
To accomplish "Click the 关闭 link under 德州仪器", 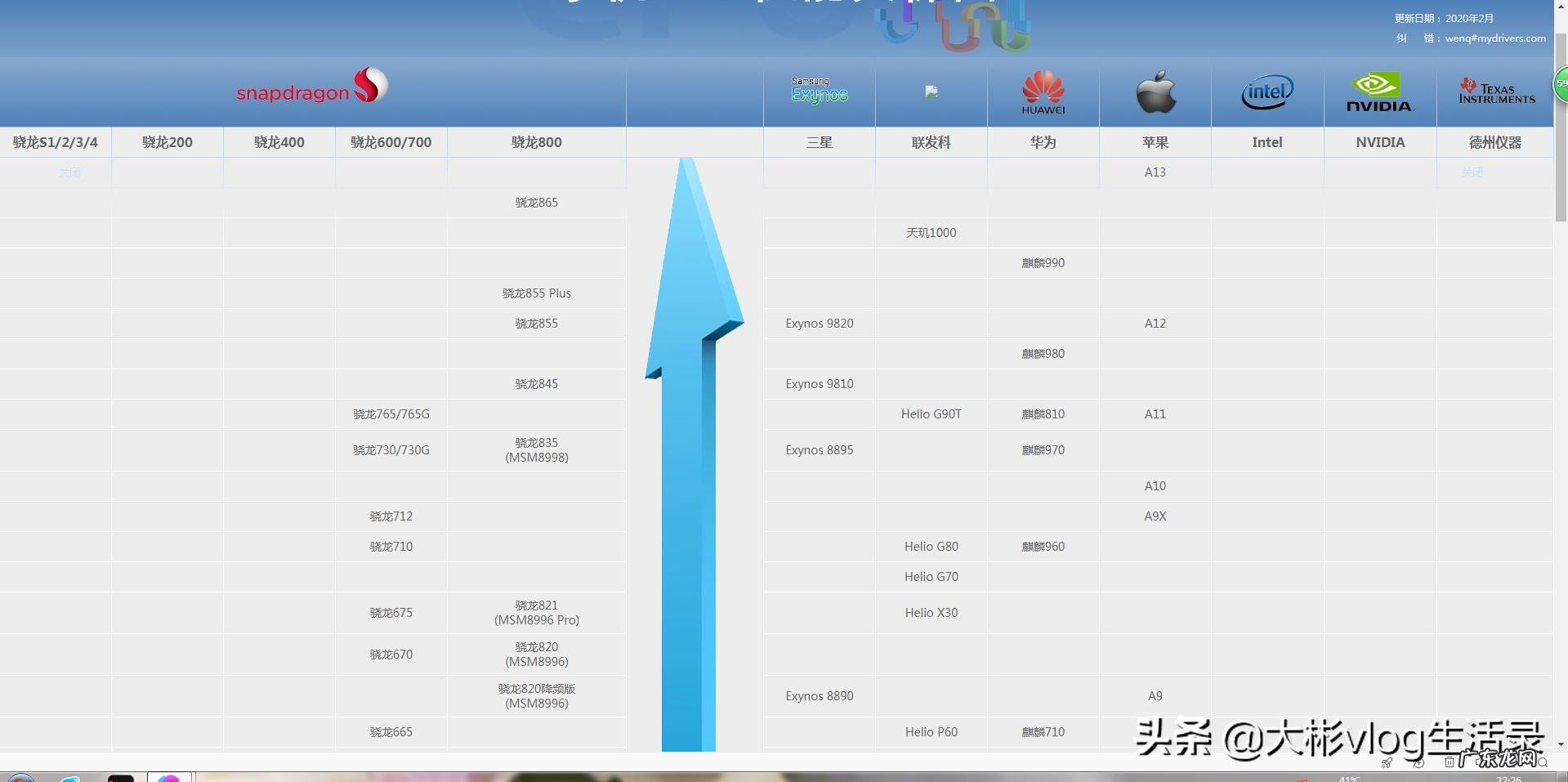I will tap(1472, 172).
